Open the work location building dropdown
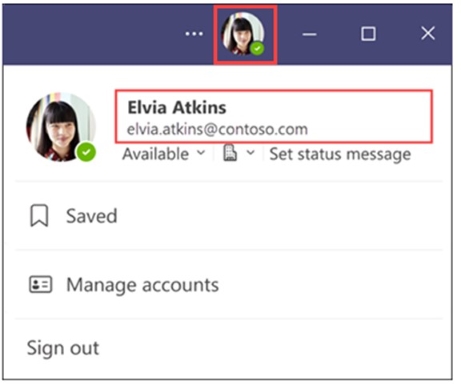 click(239, 153)
